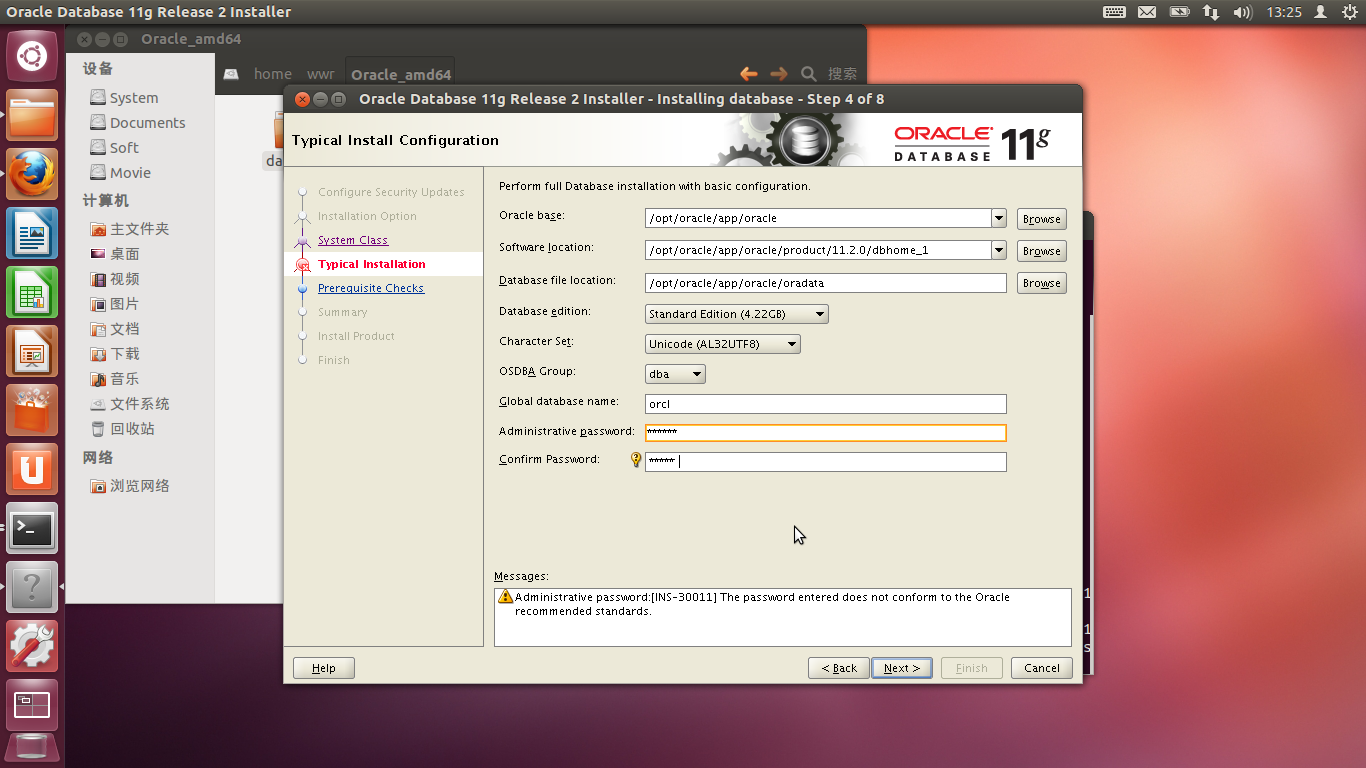Go to System Class step
Viewport: 1366px width, 768px height.
(353, 240)
